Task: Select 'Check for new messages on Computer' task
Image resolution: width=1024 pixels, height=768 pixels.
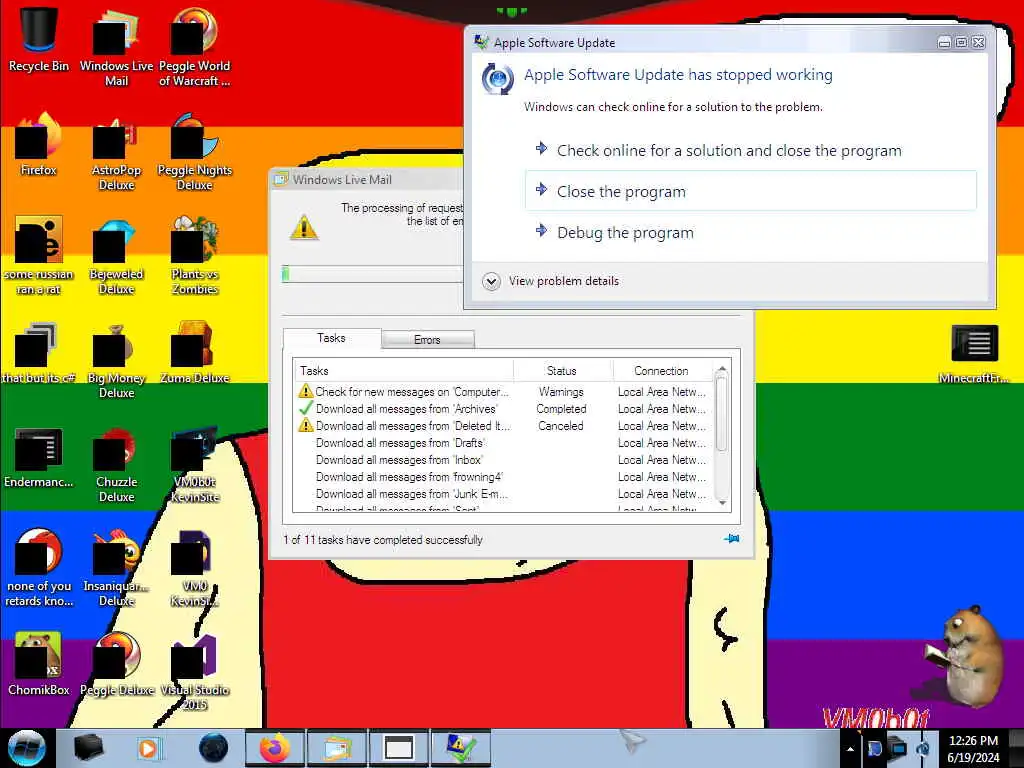Action: 503,392
